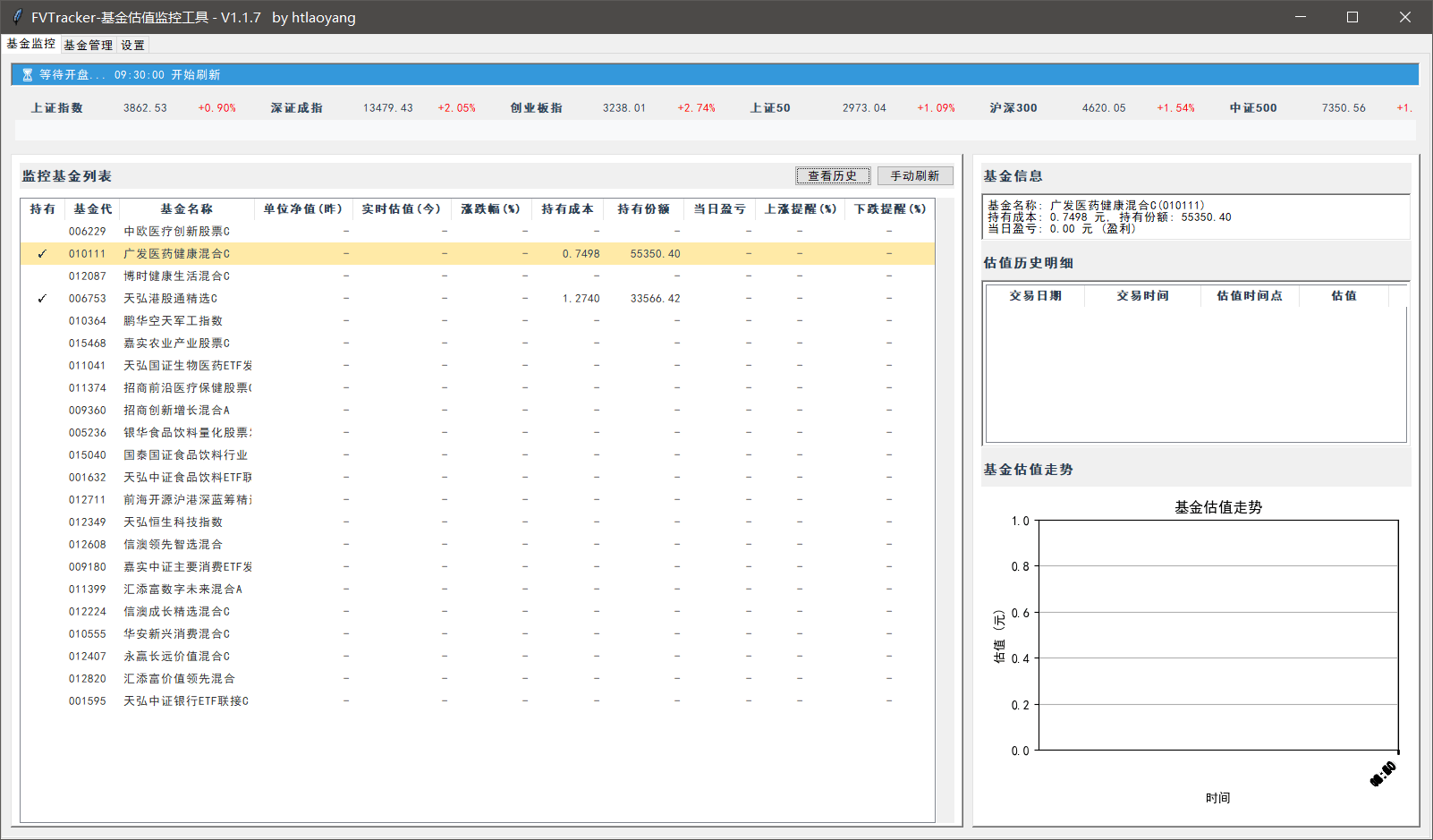Click the hourglass waiting status icon

(x=27, y=75)
